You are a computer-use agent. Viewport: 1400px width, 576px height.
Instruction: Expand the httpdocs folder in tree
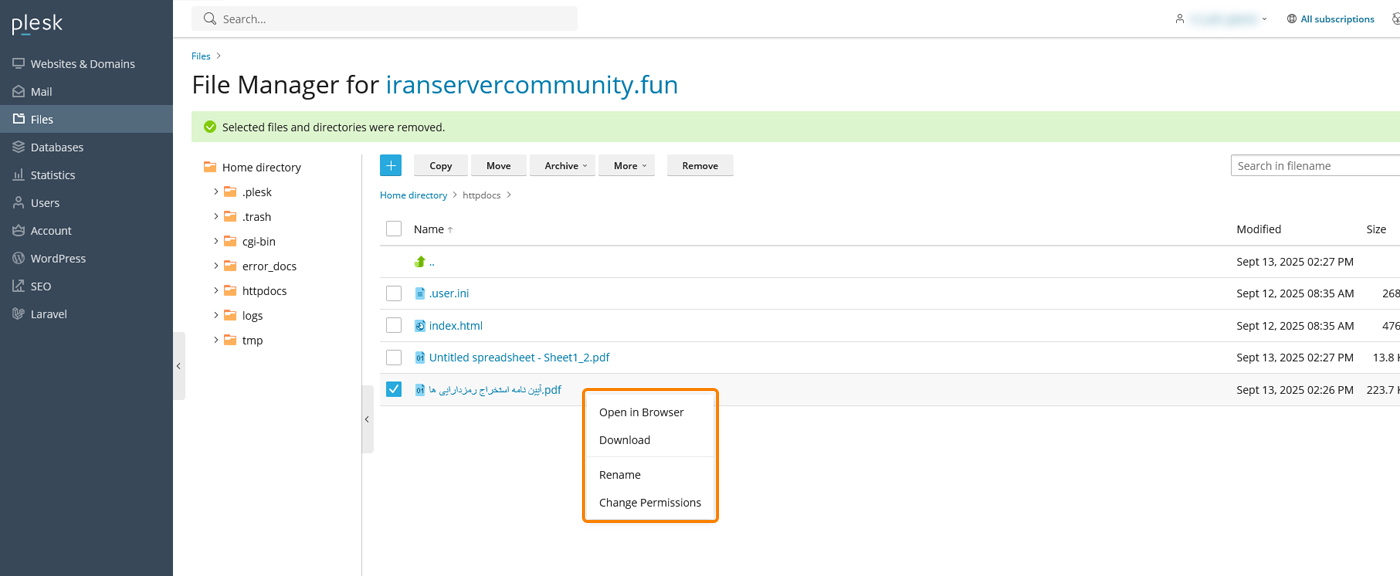[x=216, y=291]
